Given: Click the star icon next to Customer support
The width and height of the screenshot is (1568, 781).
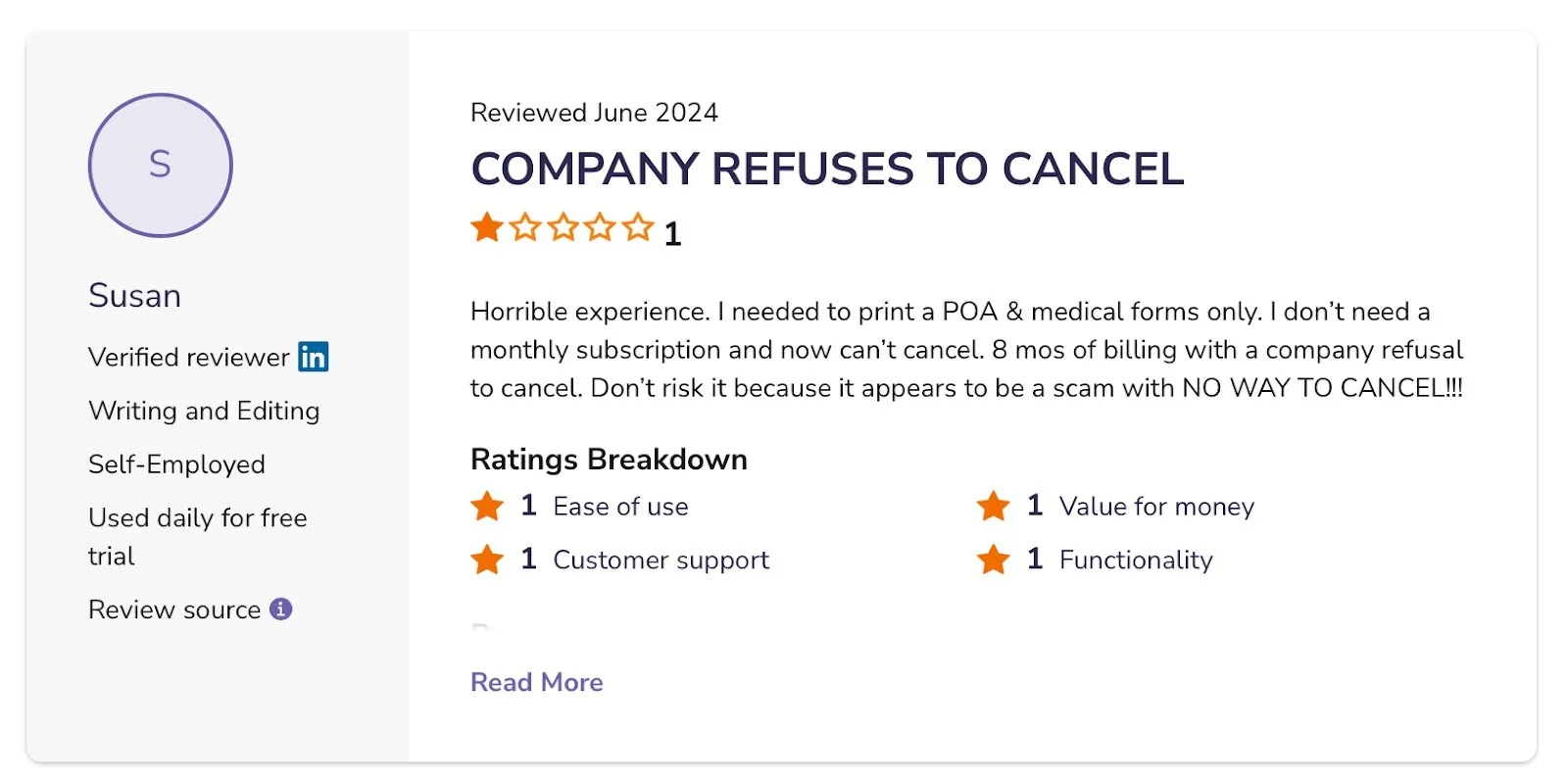Looking at the screenshot, I should (487, 559).
